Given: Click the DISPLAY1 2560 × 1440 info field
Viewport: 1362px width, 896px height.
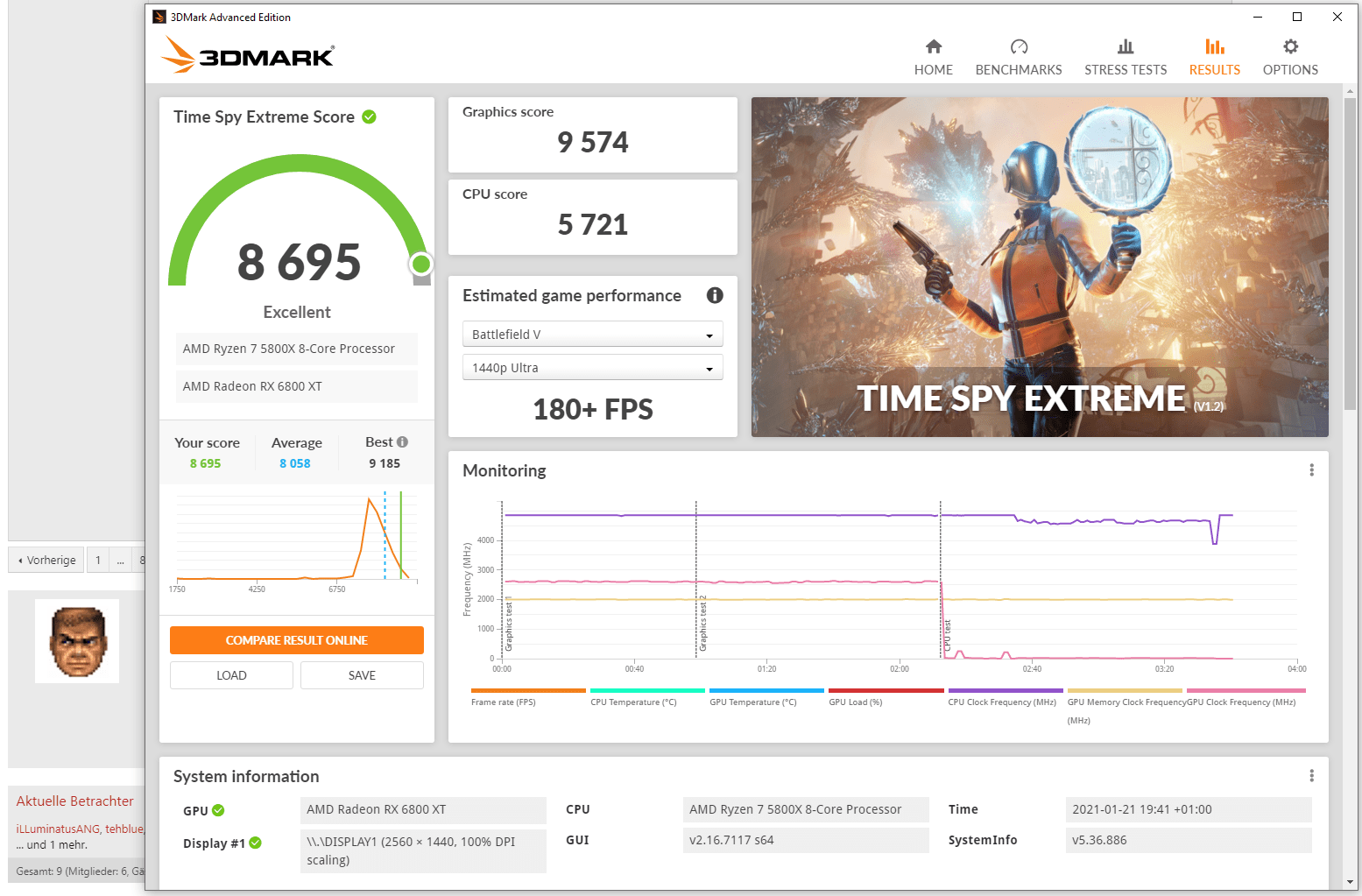Looking at the screenshot, I should pos(423,850).
